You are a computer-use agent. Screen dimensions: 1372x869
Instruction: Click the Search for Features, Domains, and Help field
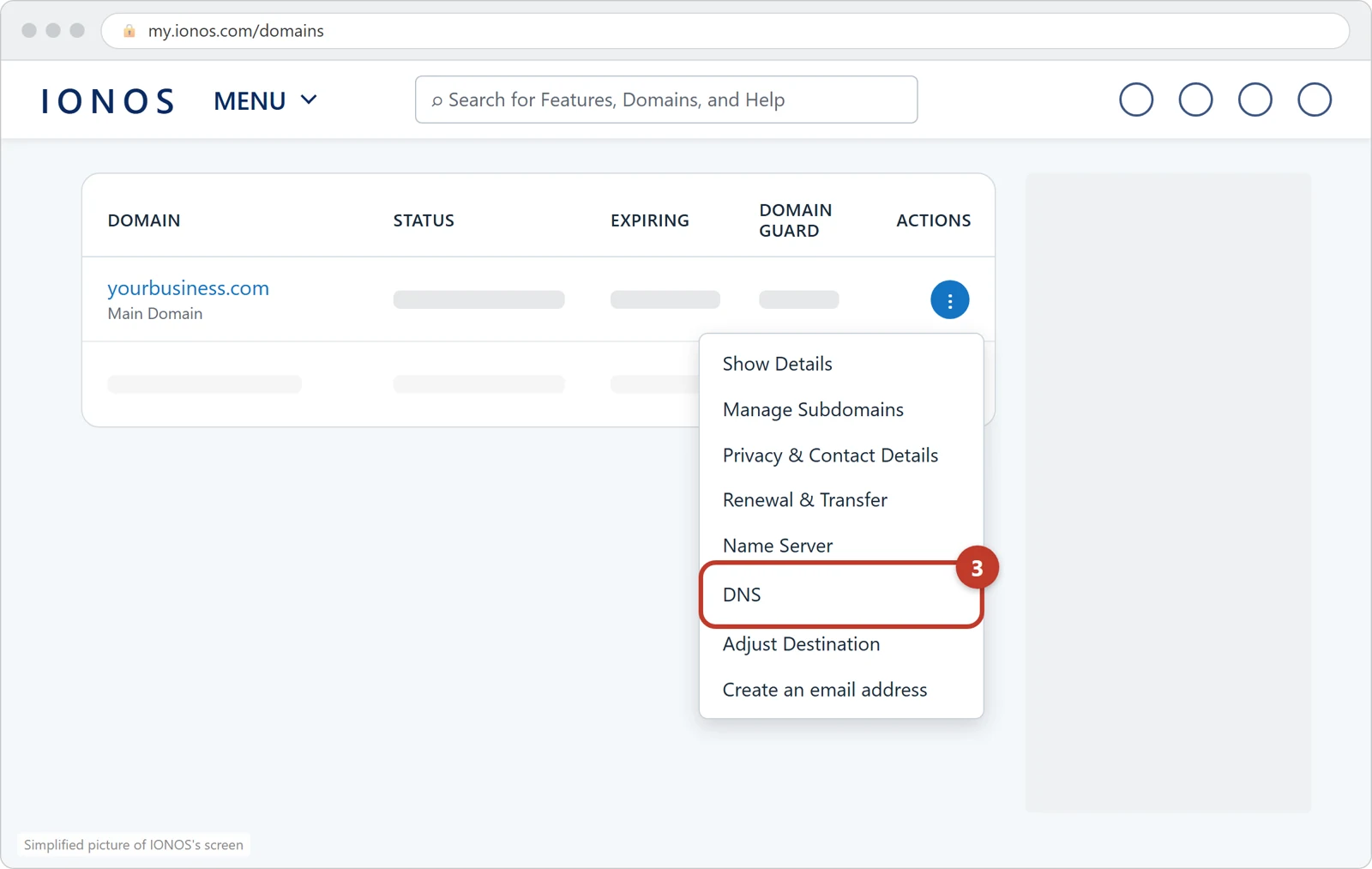point(666,100)
